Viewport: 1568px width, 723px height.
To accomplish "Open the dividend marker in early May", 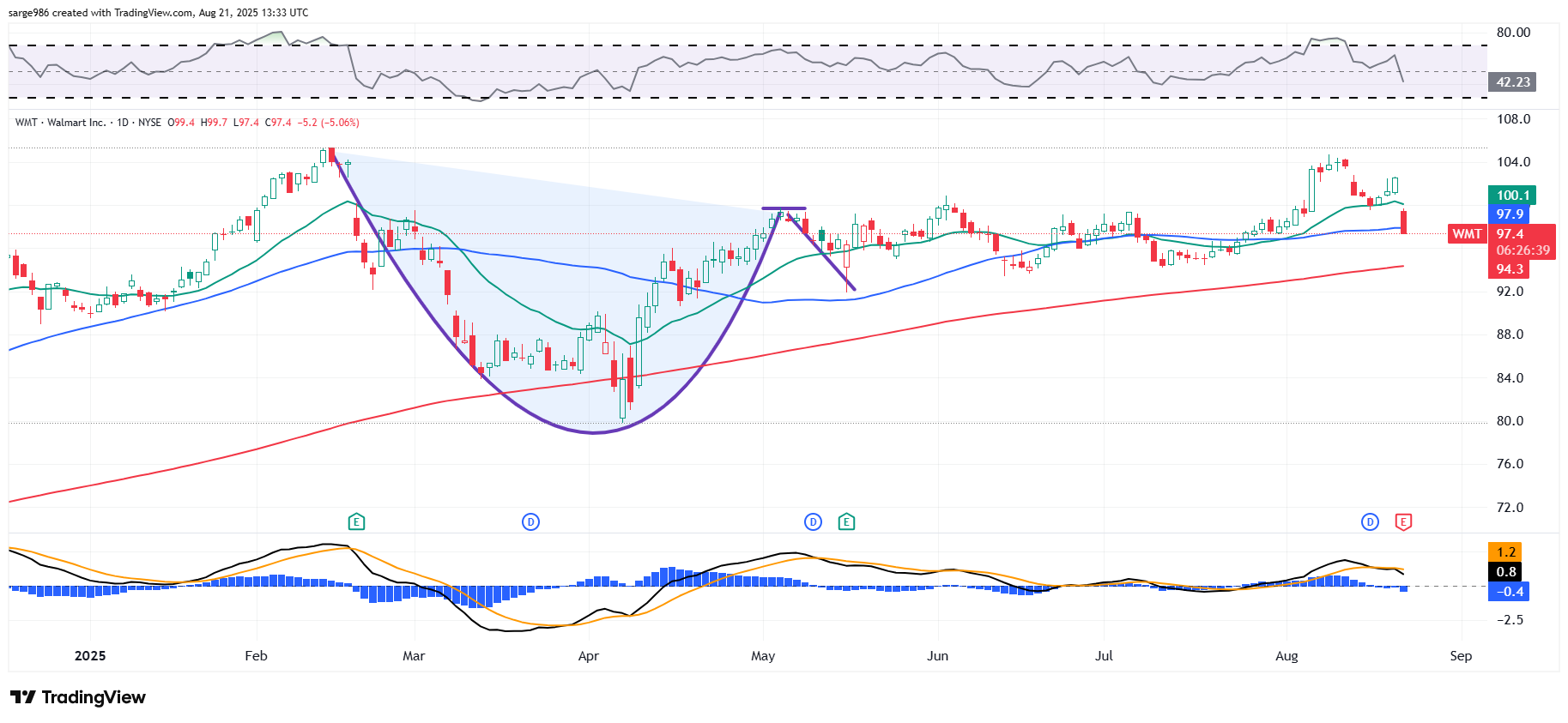I will (813, 521).
